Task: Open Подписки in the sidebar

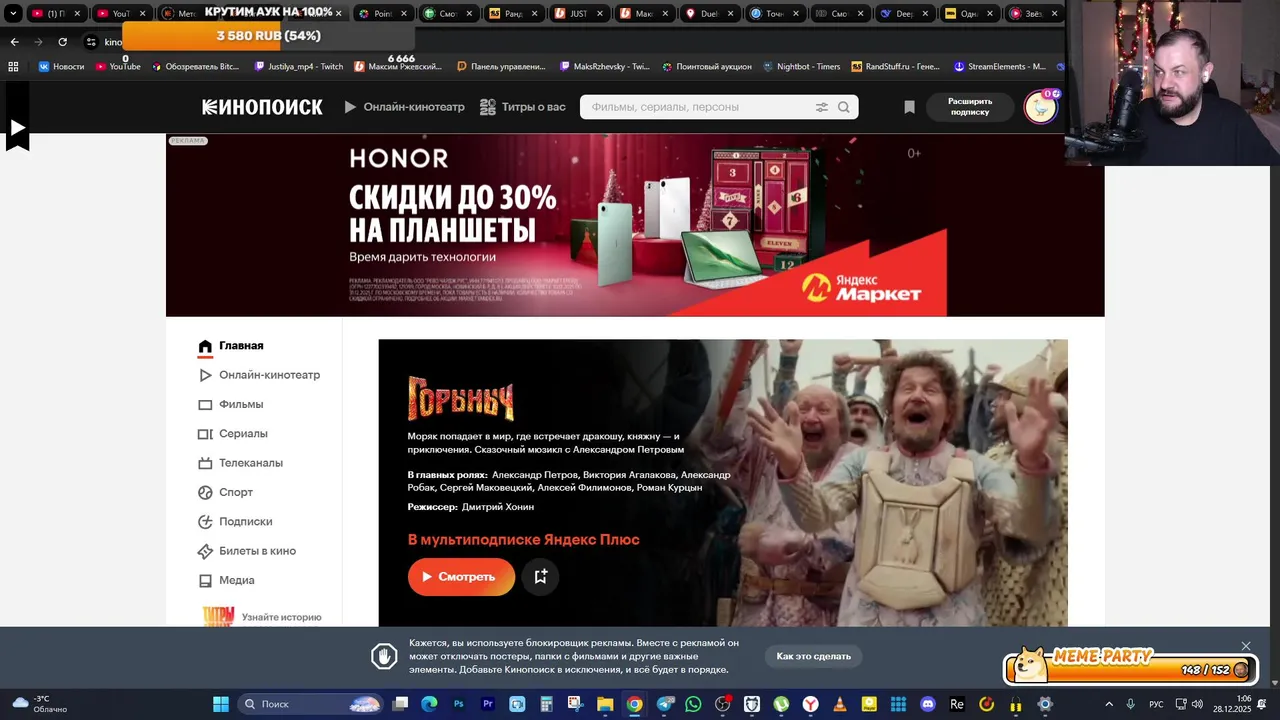Action: [246, 521]
